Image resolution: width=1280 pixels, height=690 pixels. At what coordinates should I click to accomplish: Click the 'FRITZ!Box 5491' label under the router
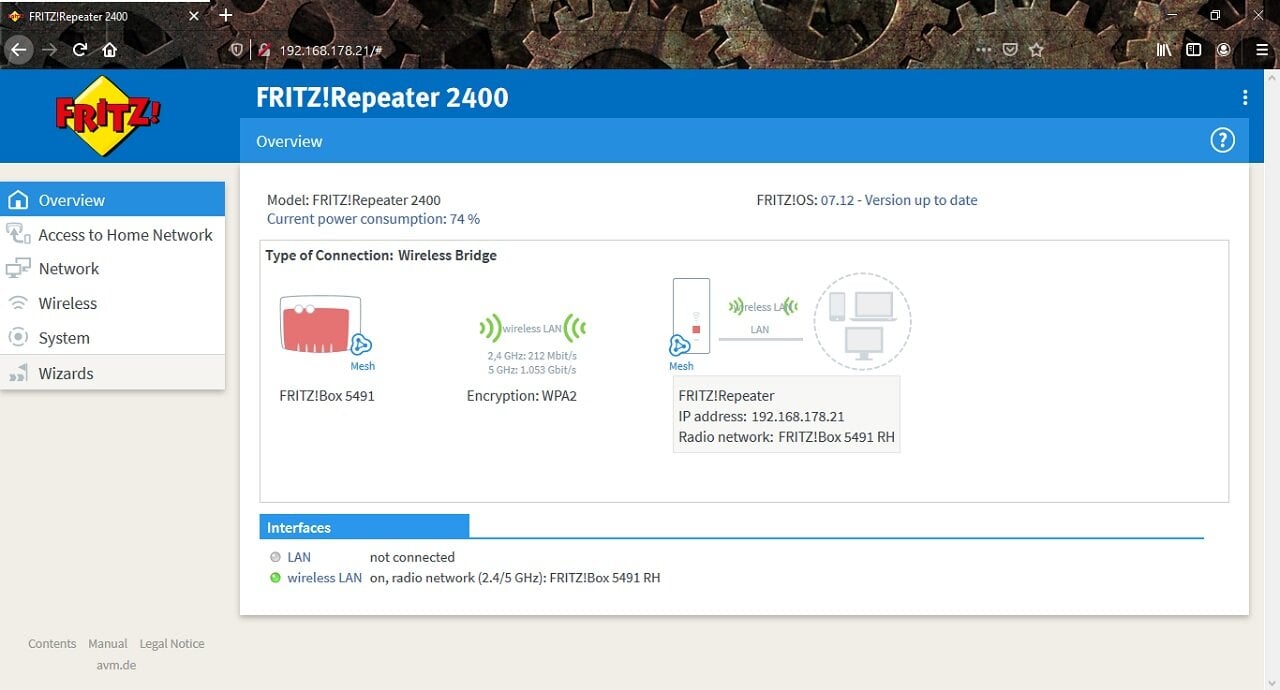tap(327, 396)
